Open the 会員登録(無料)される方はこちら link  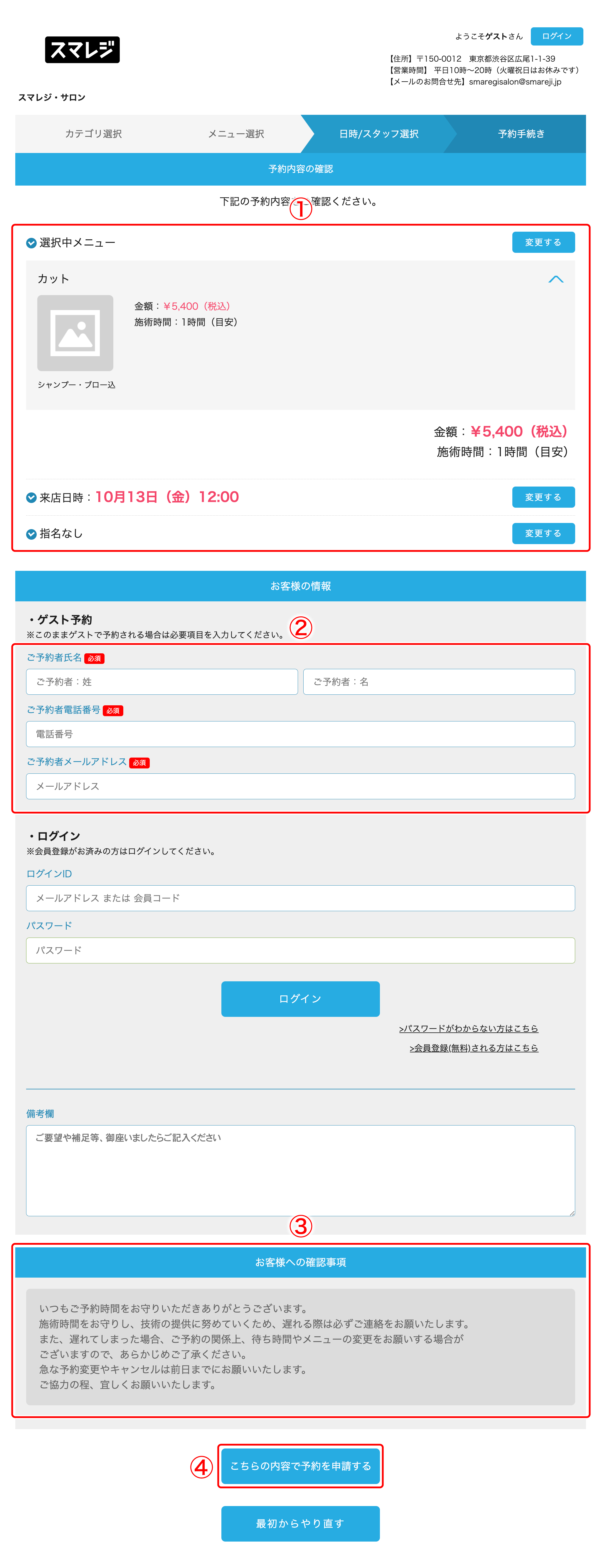tap(474, 1048)
